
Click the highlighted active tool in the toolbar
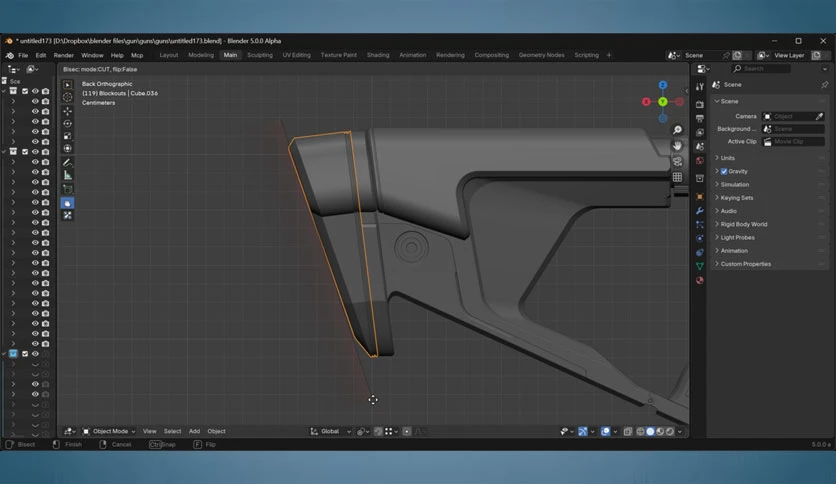tap(68, 203)
